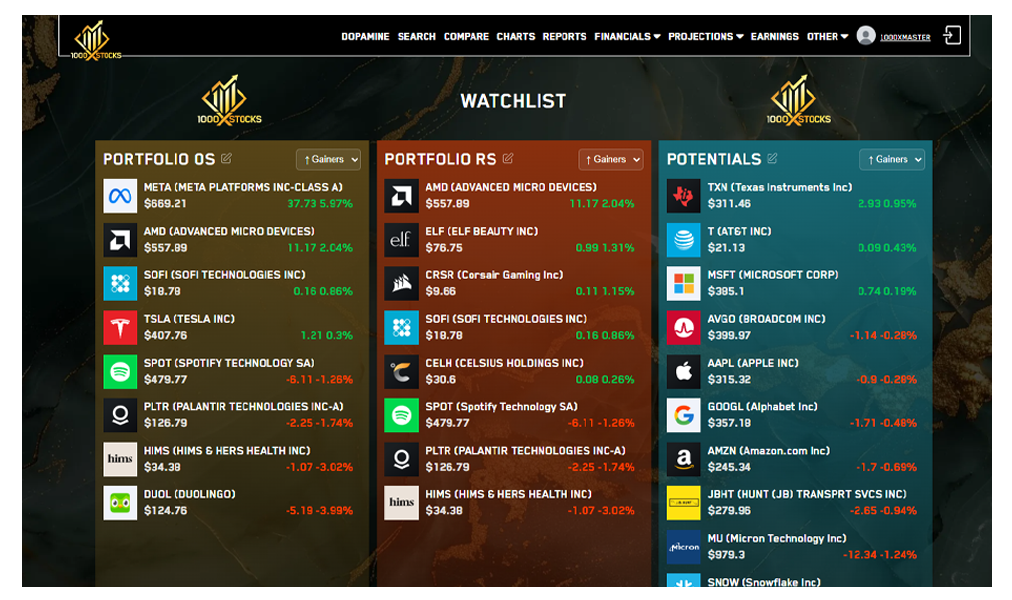Click the Meta logo in Portfolio OS
The width and height of the screenshot is (1012, 600).
[x=120, y=195]
